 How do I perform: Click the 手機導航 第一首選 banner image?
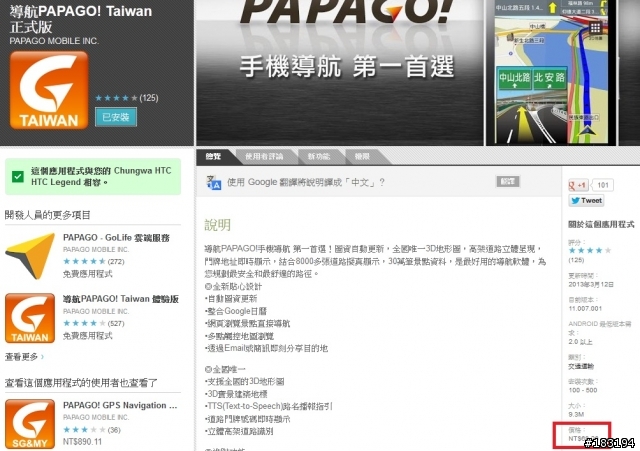pyautogui.click(x=340, y=72)
